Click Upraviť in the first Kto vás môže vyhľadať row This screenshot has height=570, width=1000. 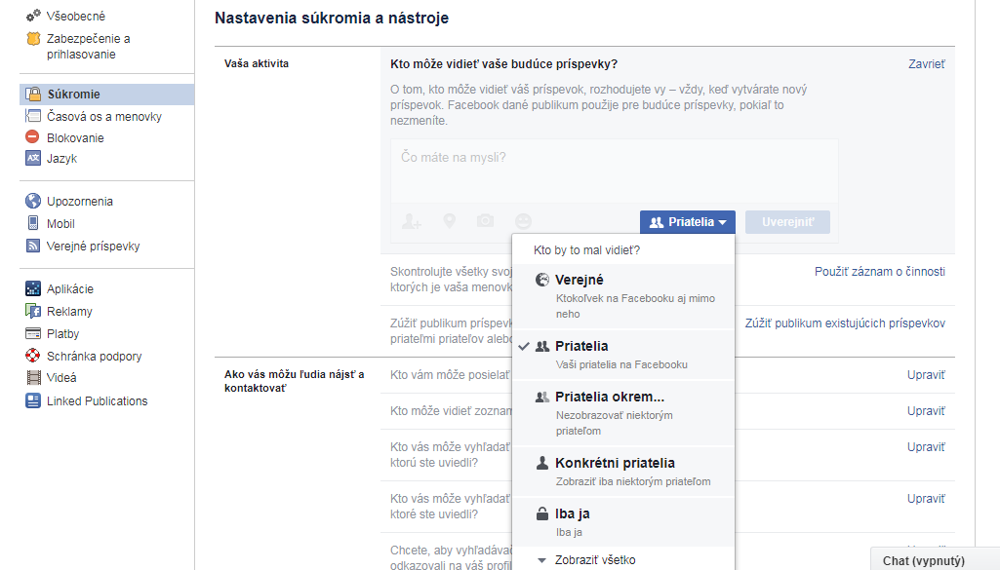pyautogui.click(x=926, y=447)
